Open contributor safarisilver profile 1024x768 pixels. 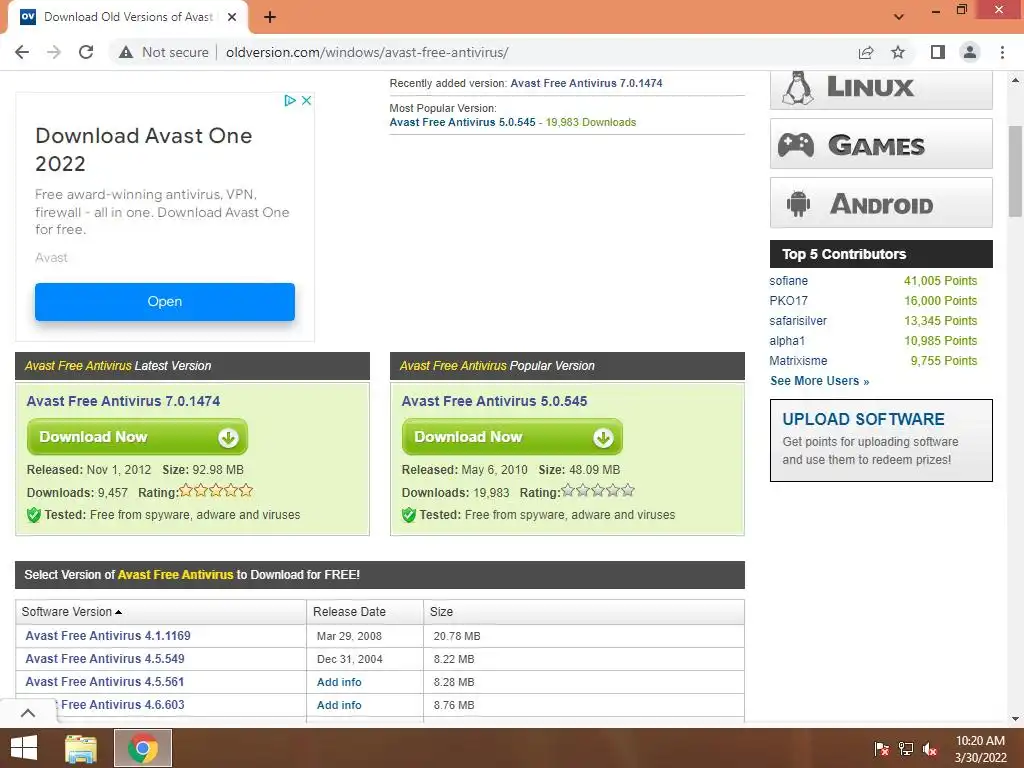[798, 321]
